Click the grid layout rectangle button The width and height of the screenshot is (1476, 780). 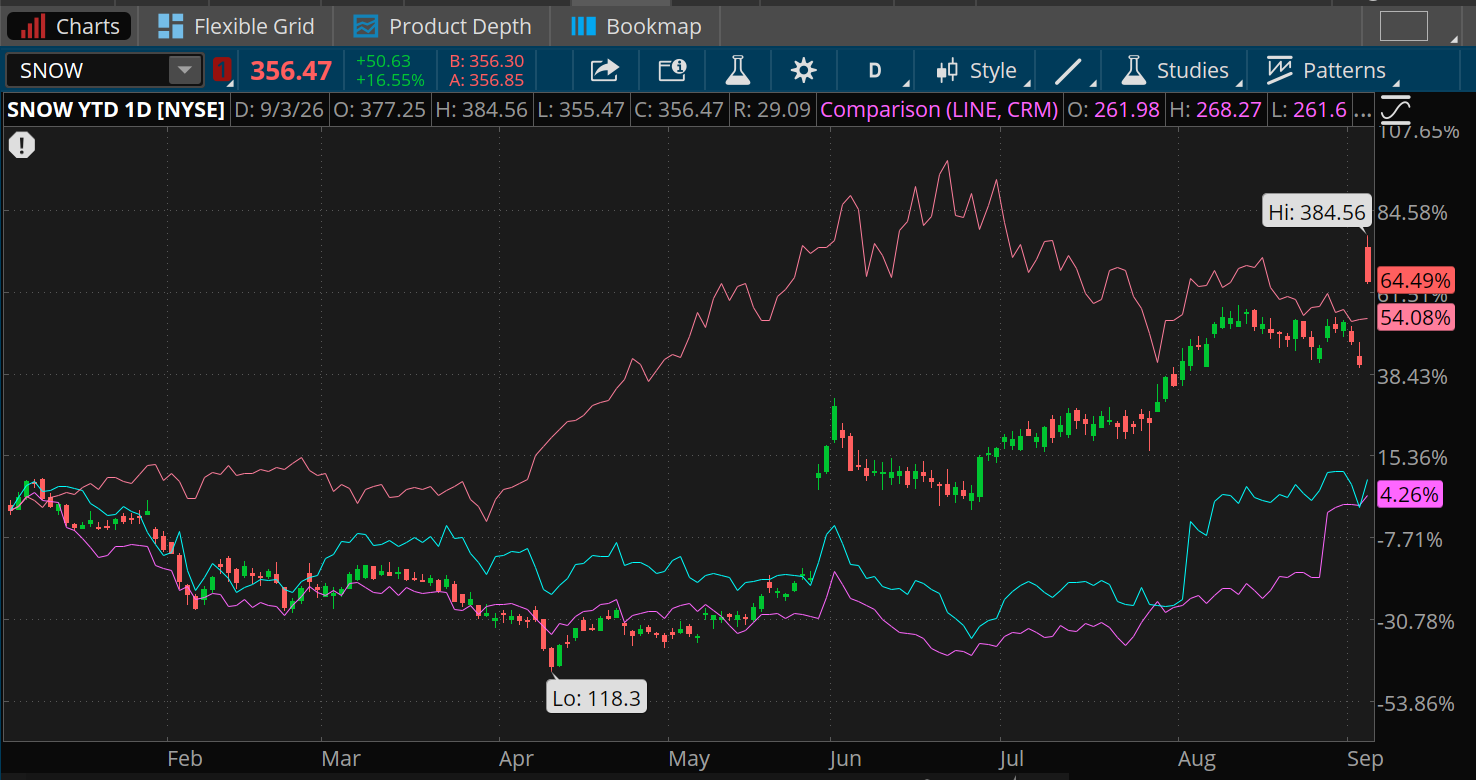[x=1403, y=26]
